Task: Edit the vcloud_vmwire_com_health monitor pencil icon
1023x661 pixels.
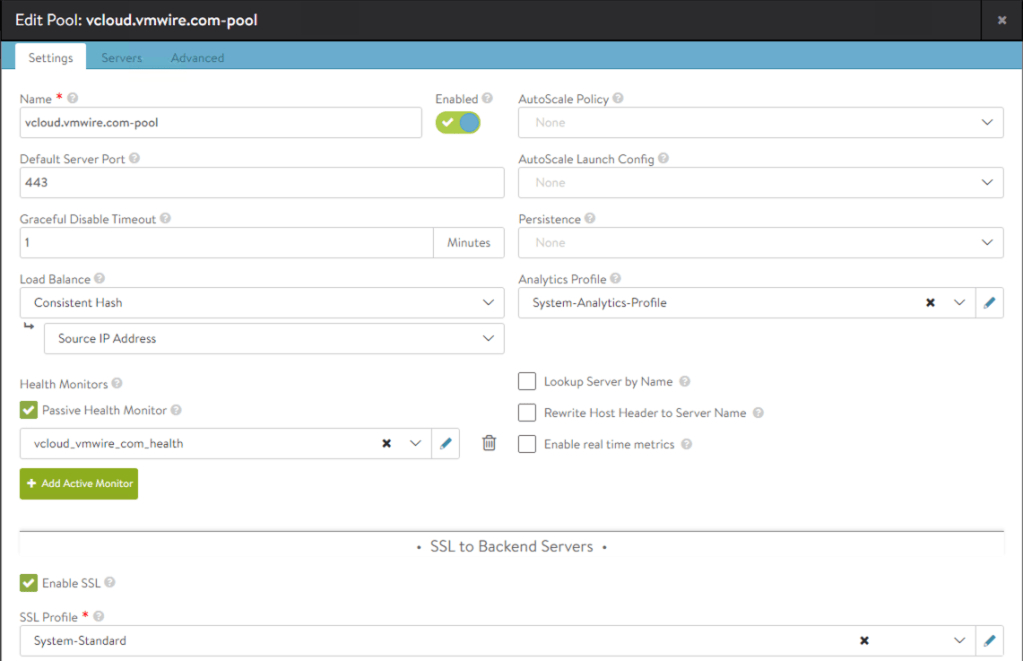Action: [x=446, y=444]
